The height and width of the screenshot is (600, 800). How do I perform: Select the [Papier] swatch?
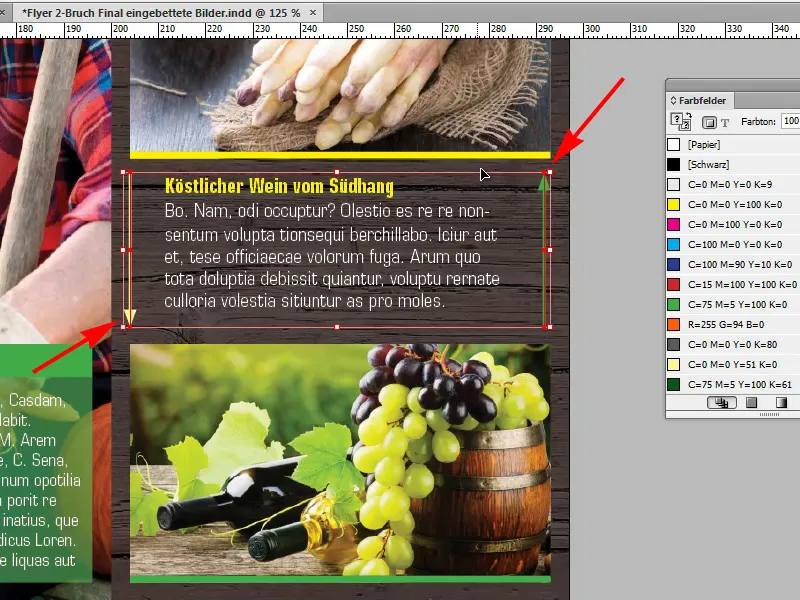click(x=733, y=144)
